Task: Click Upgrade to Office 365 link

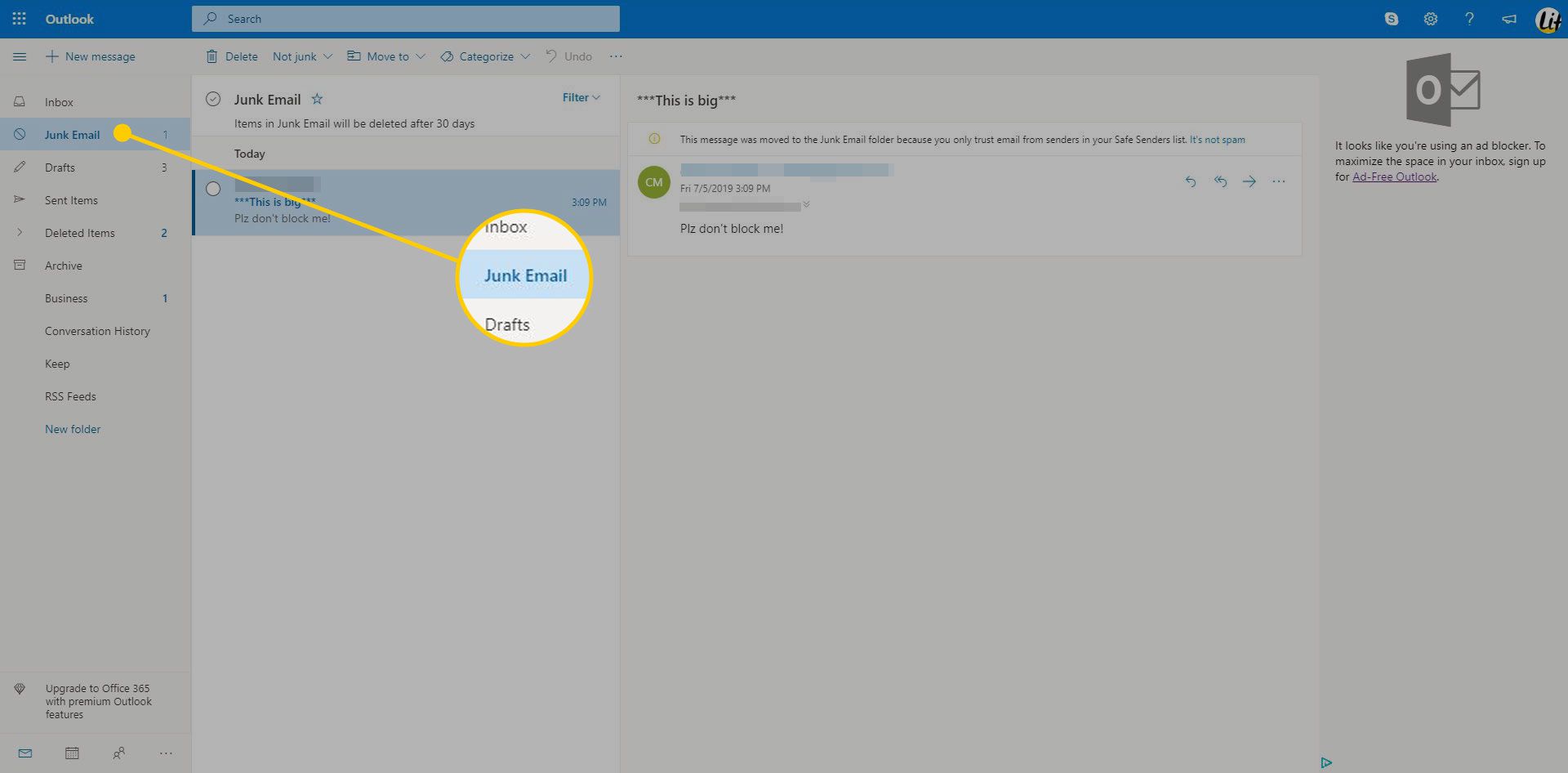Action: [98, 701]
